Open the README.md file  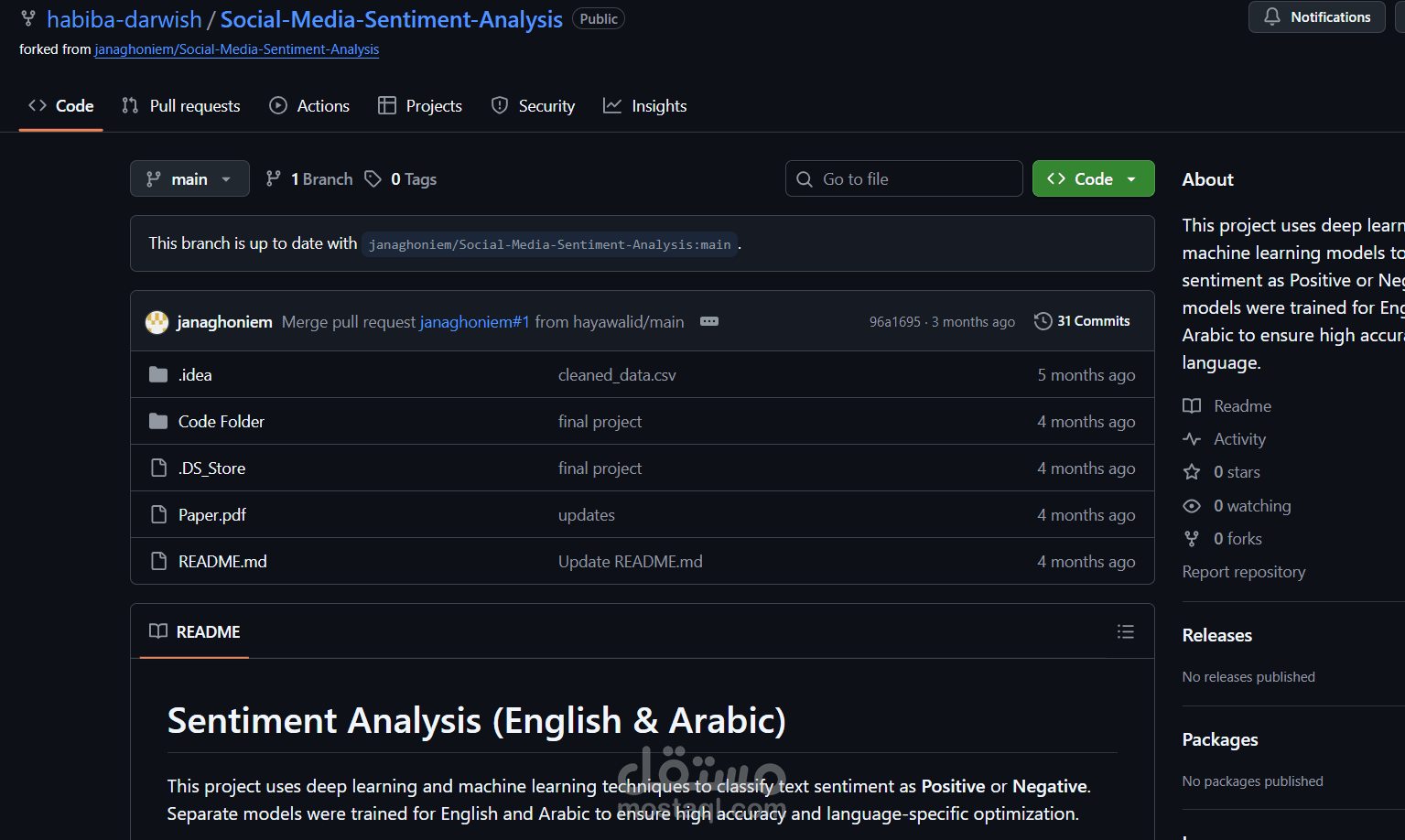(x=222, y=562)
